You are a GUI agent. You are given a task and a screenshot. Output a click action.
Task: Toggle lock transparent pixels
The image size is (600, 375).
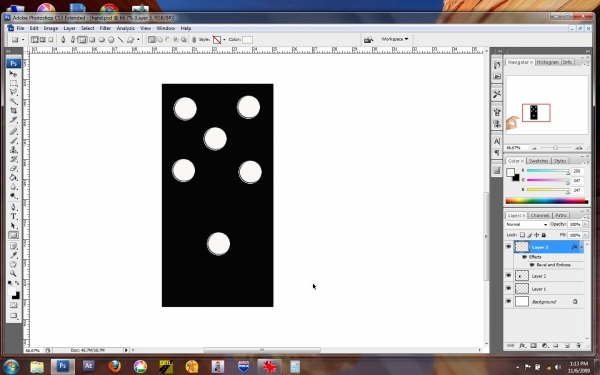click(522, 235)
